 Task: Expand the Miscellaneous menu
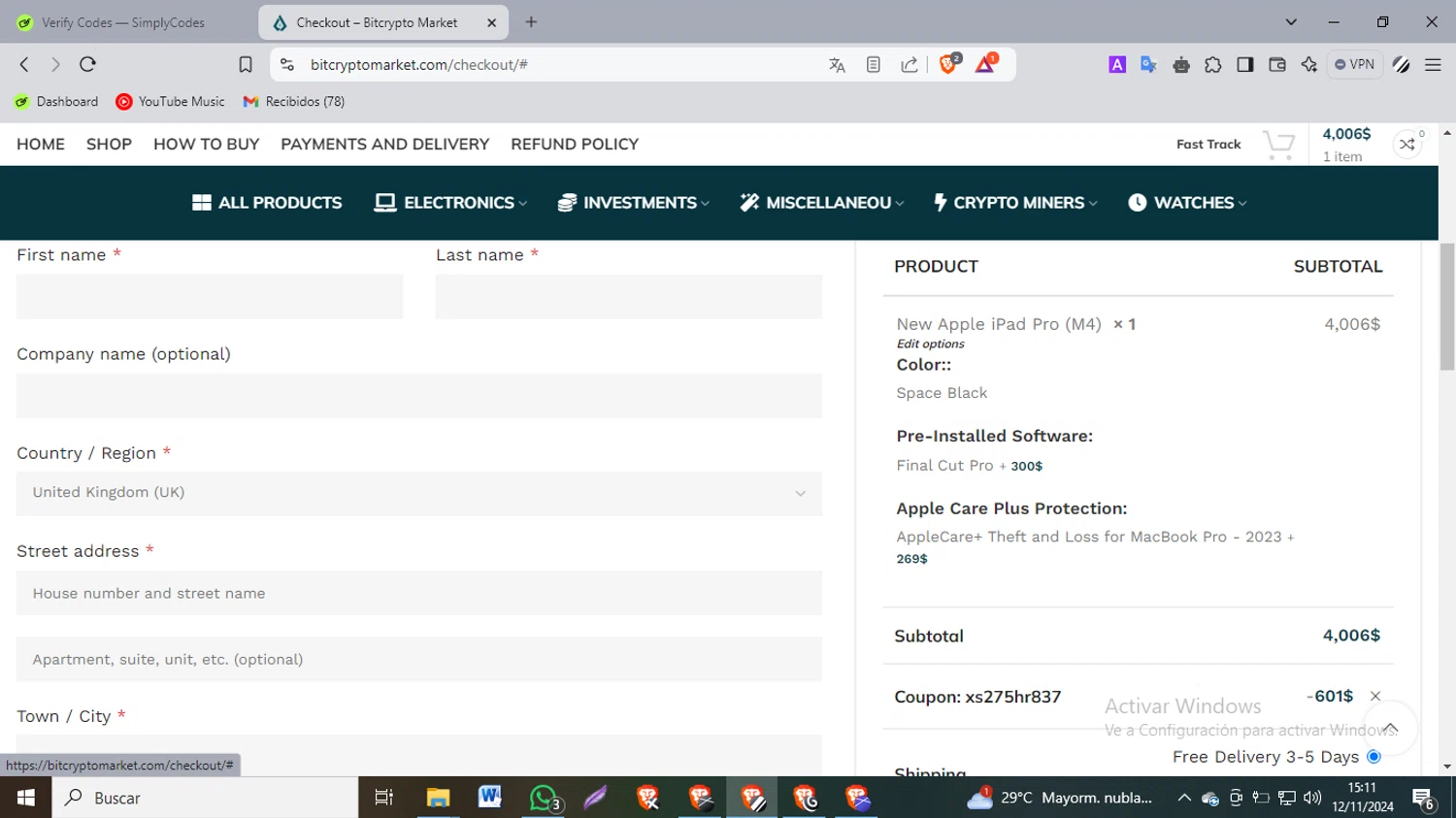822,203
